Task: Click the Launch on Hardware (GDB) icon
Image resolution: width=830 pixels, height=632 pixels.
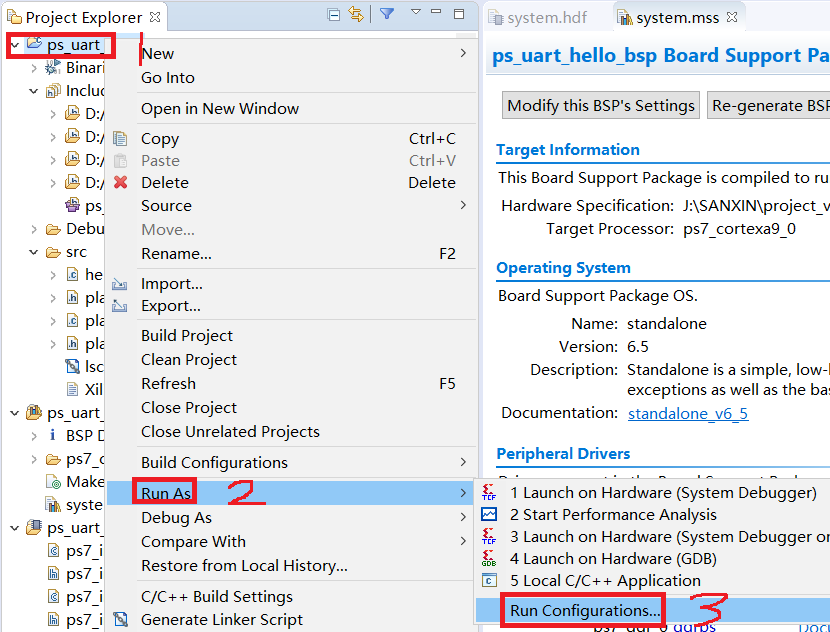Action: [x=489, y=559]
